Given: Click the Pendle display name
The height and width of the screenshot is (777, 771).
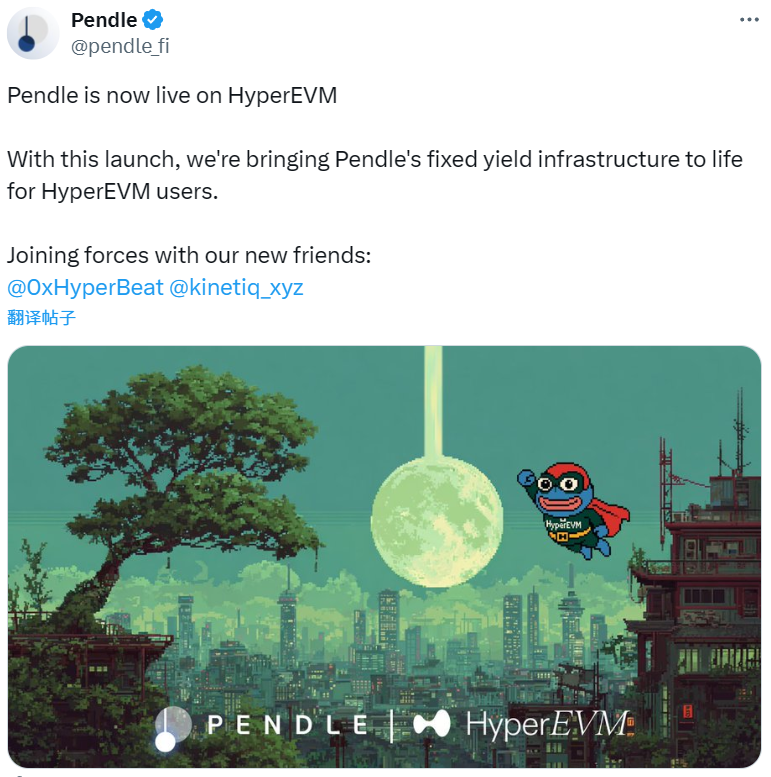Looking at the screenshot, I should click(x=104, y=20).
